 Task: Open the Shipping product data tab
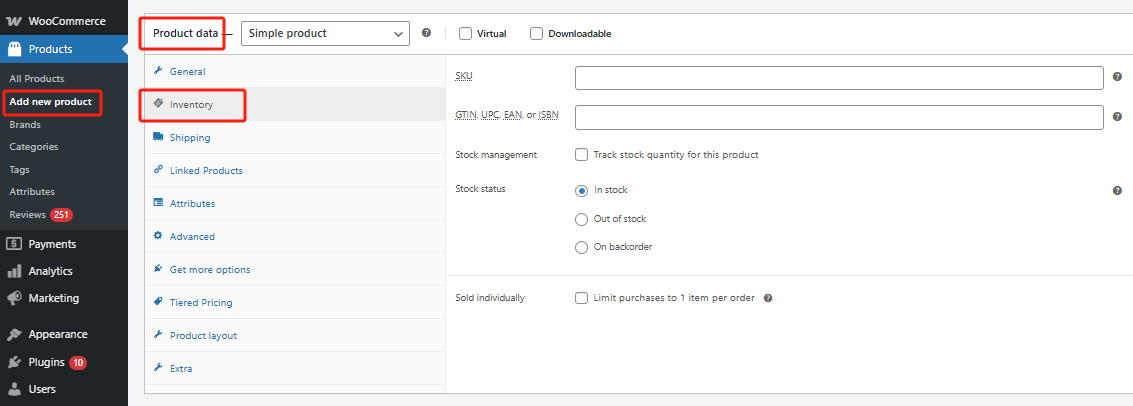[295, 137]
